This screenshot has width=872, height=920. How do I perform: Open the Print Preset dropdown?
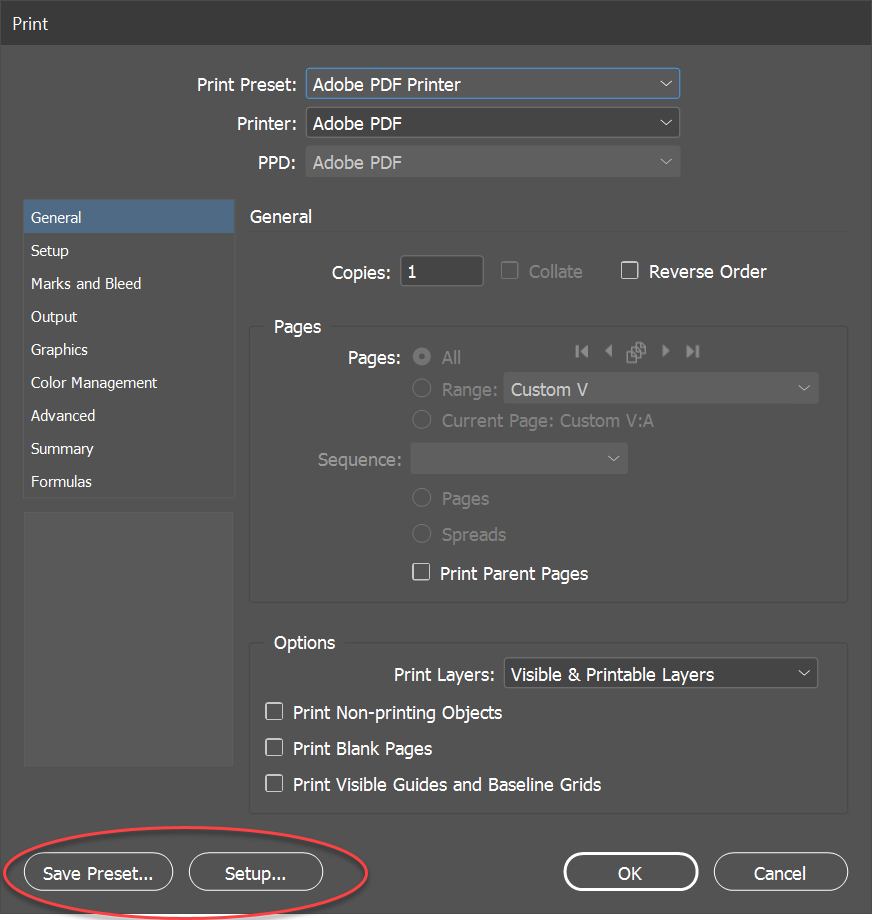coord(492,84)
